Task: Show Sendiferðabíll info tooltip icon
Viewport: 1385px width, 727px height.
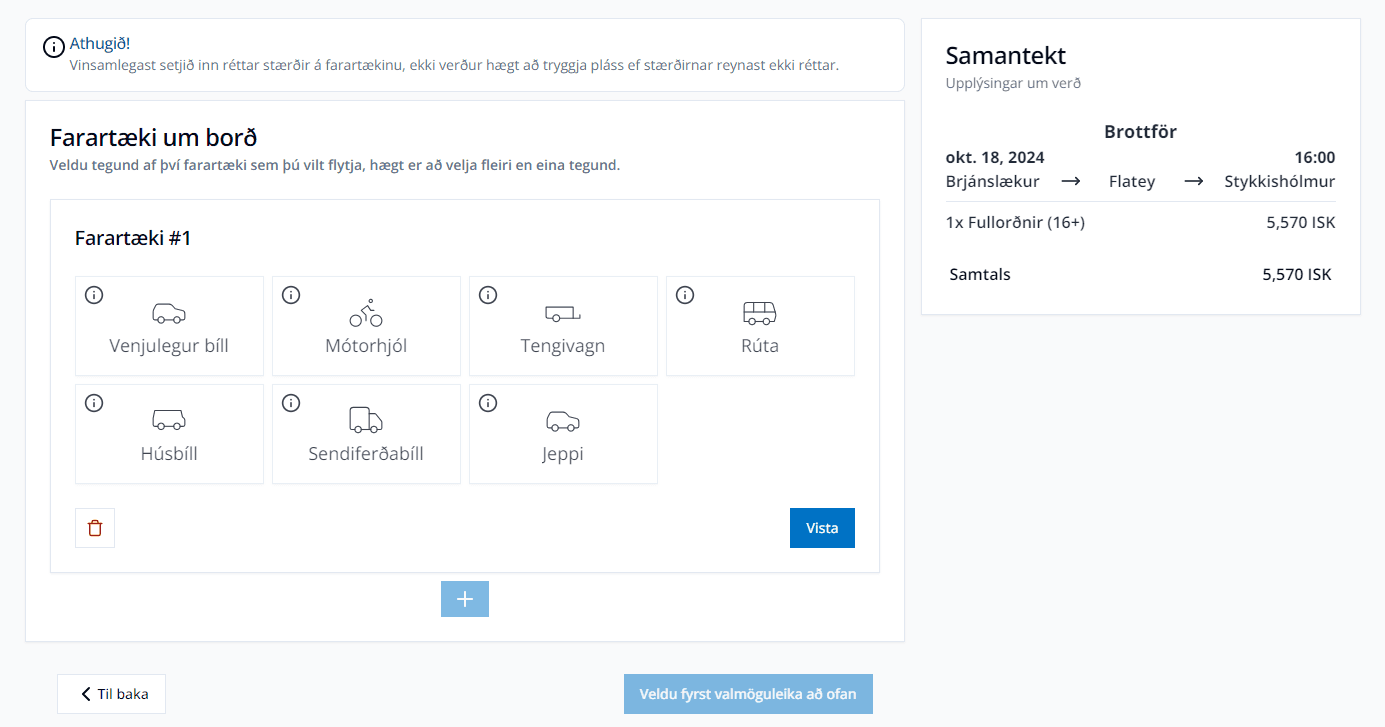Action: 291,403
